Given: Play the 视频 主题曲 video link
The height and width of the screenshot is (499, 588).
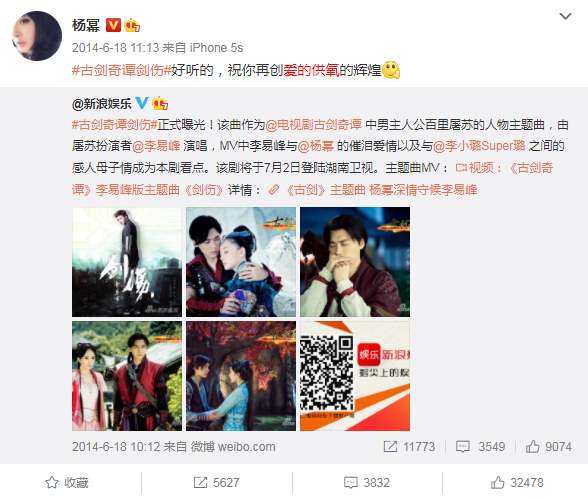Looking at the screenshot, I should [312, 178].
